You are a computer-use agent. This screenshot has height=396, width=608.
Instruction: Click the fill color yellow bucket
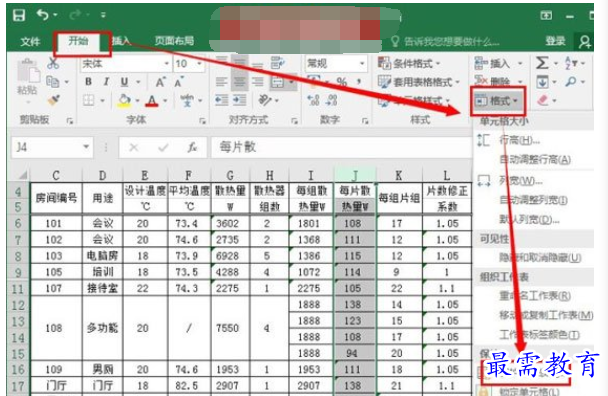point(124,100)
